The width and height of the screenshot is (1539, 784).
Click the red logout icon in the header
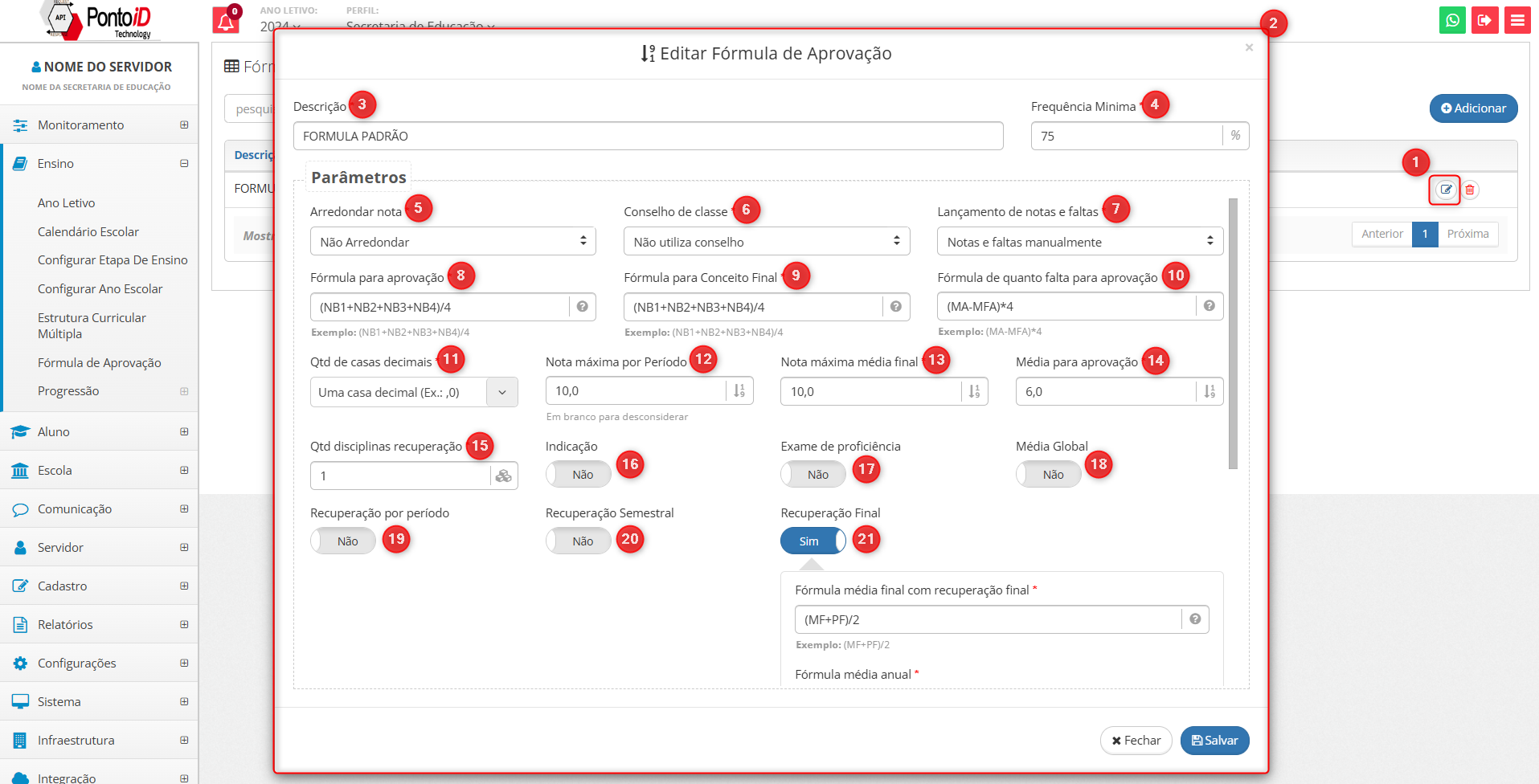point(1484,20)
